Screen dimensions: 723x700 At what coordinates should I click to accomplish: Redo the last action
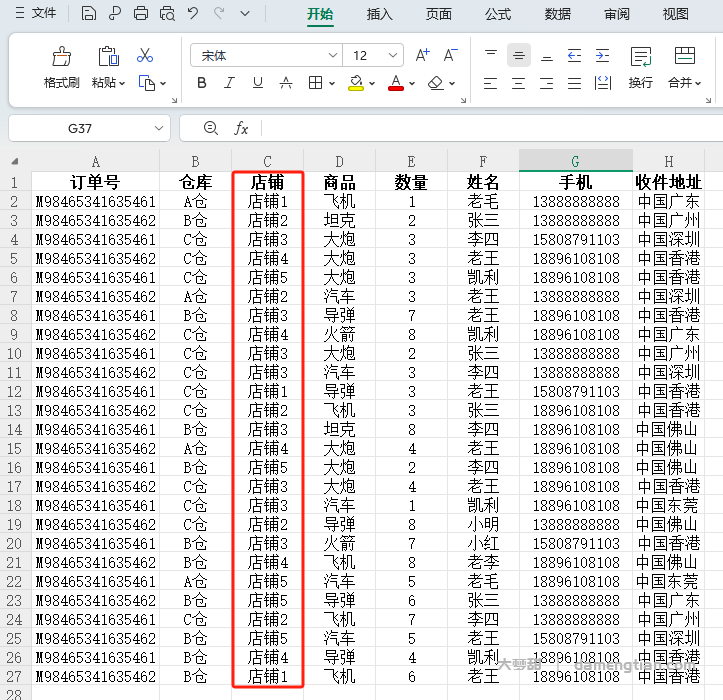click(x=219, y=13)
